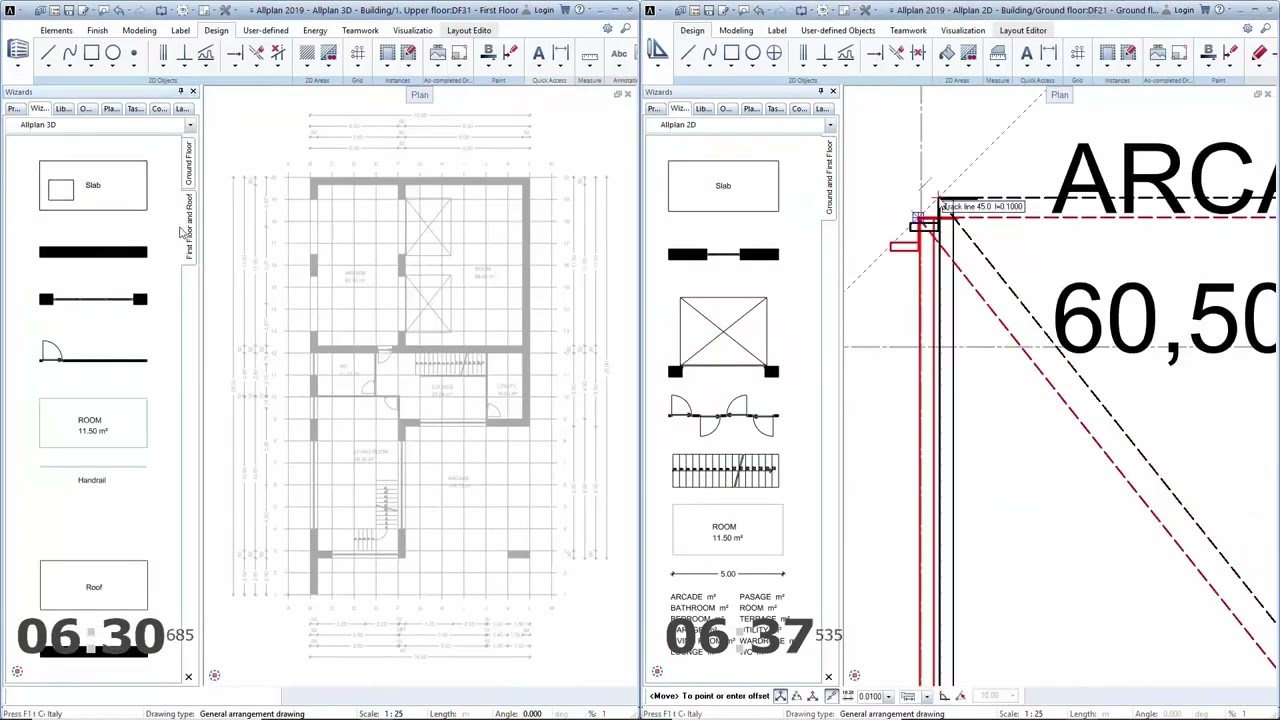Open Energy ribbon tab in left window
The image size is (1280, 720).
pos(315,30)
